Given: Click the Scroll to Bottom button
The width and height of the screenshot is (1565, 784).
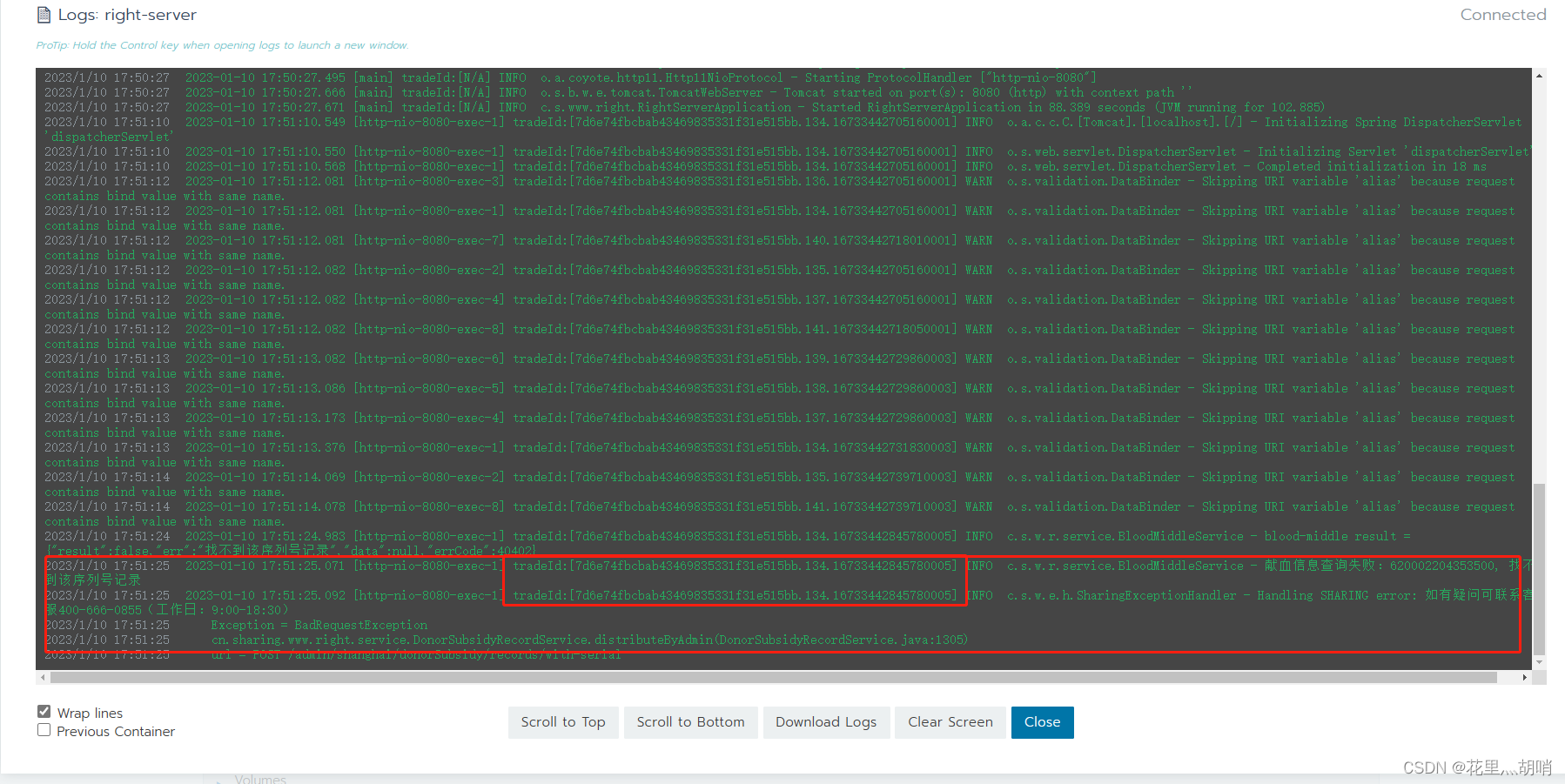Looking at the screenshot, I should tap(690, 722).
